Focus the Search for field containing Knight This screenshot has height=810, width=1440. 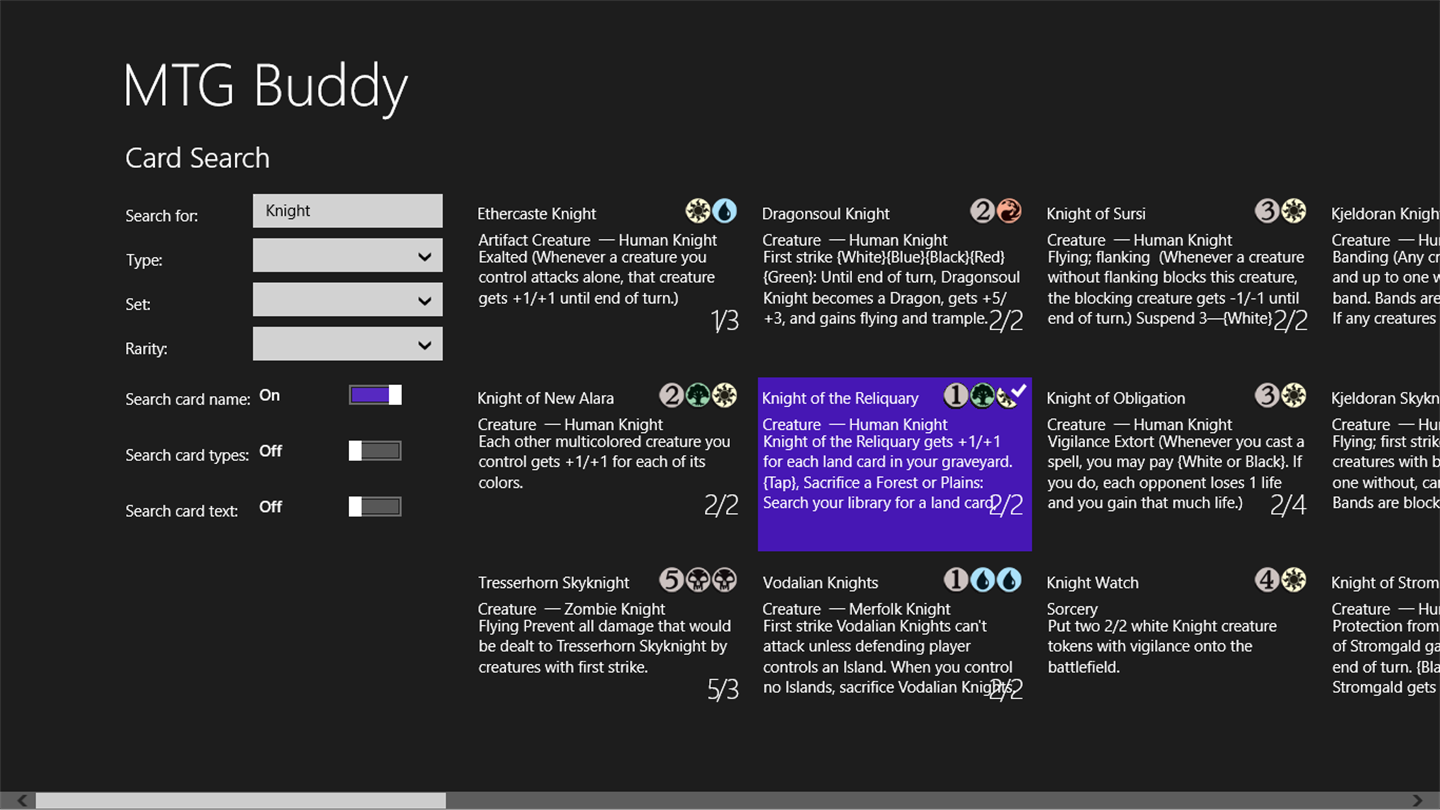pyautogui.click(x=348, y=211)
